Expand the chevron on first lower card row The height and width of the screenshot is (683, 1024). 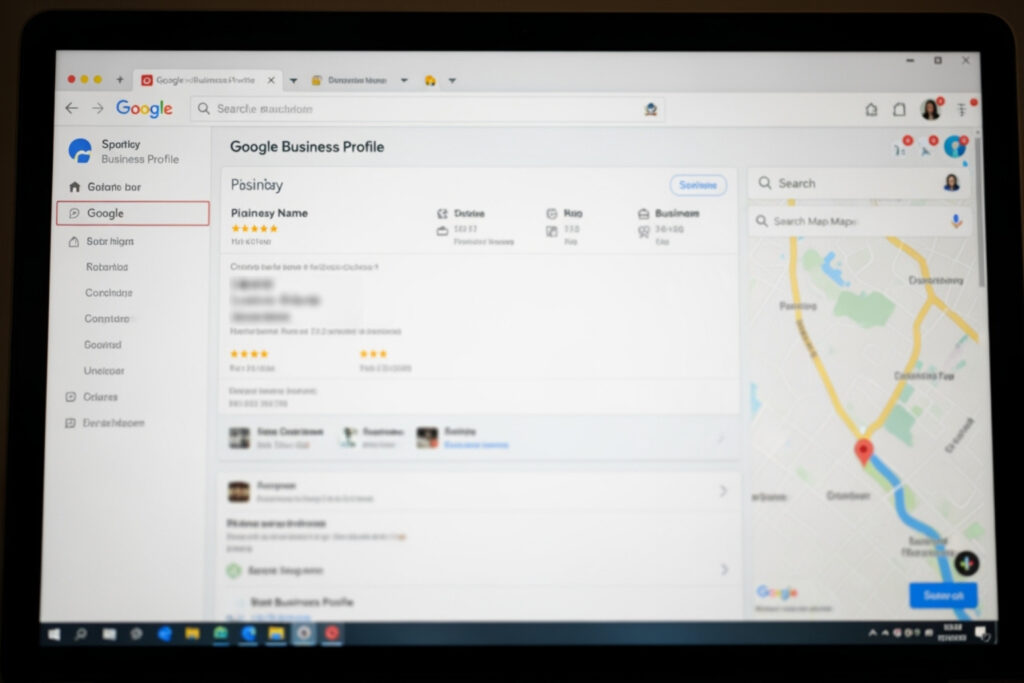(723, 491)
